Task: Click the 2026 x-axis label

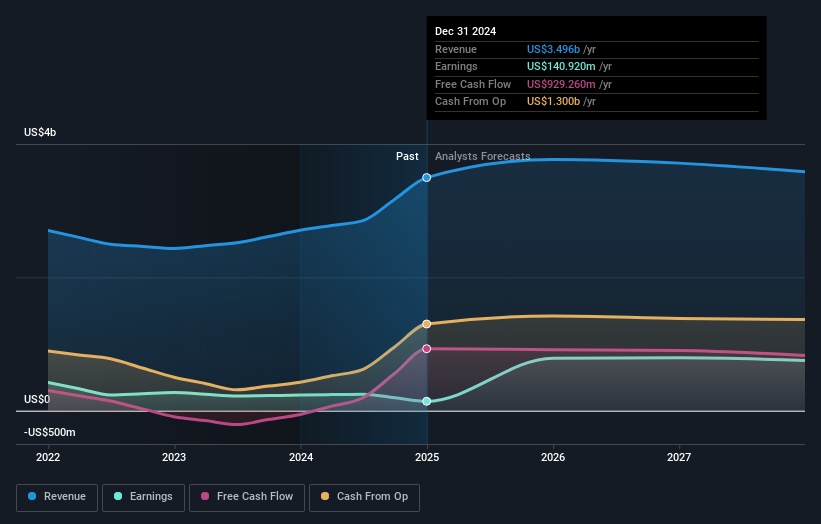Action: click(553, 458)
